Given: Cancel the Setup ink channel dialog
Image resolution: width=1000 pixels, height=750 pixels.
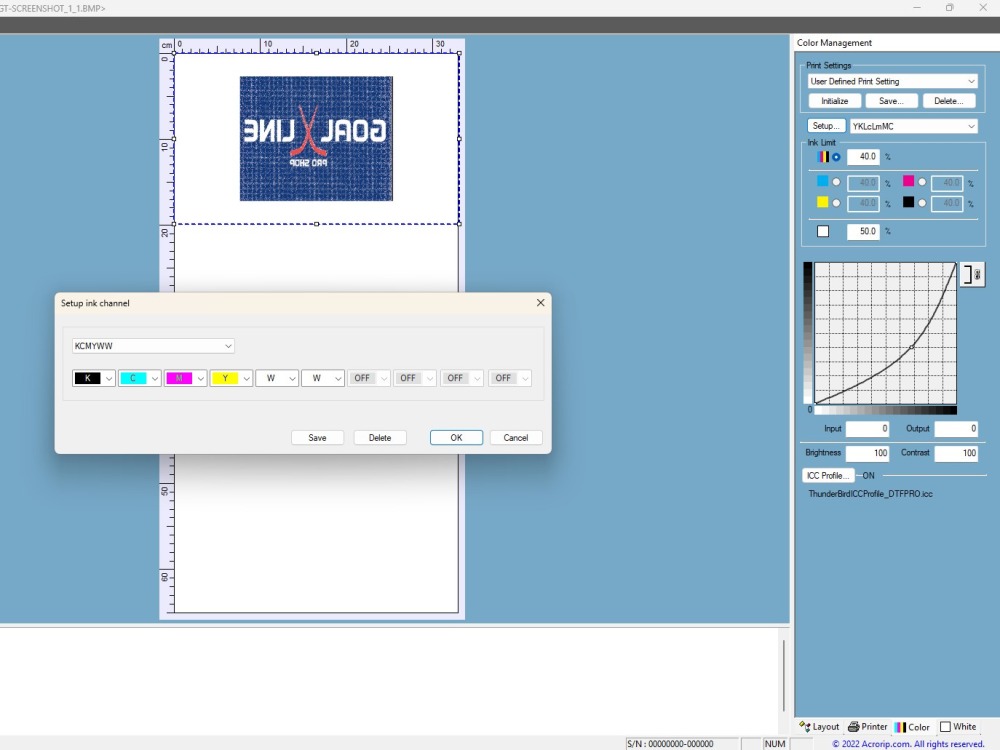Looking at the screenshot, I should click(x=515, y=438).
